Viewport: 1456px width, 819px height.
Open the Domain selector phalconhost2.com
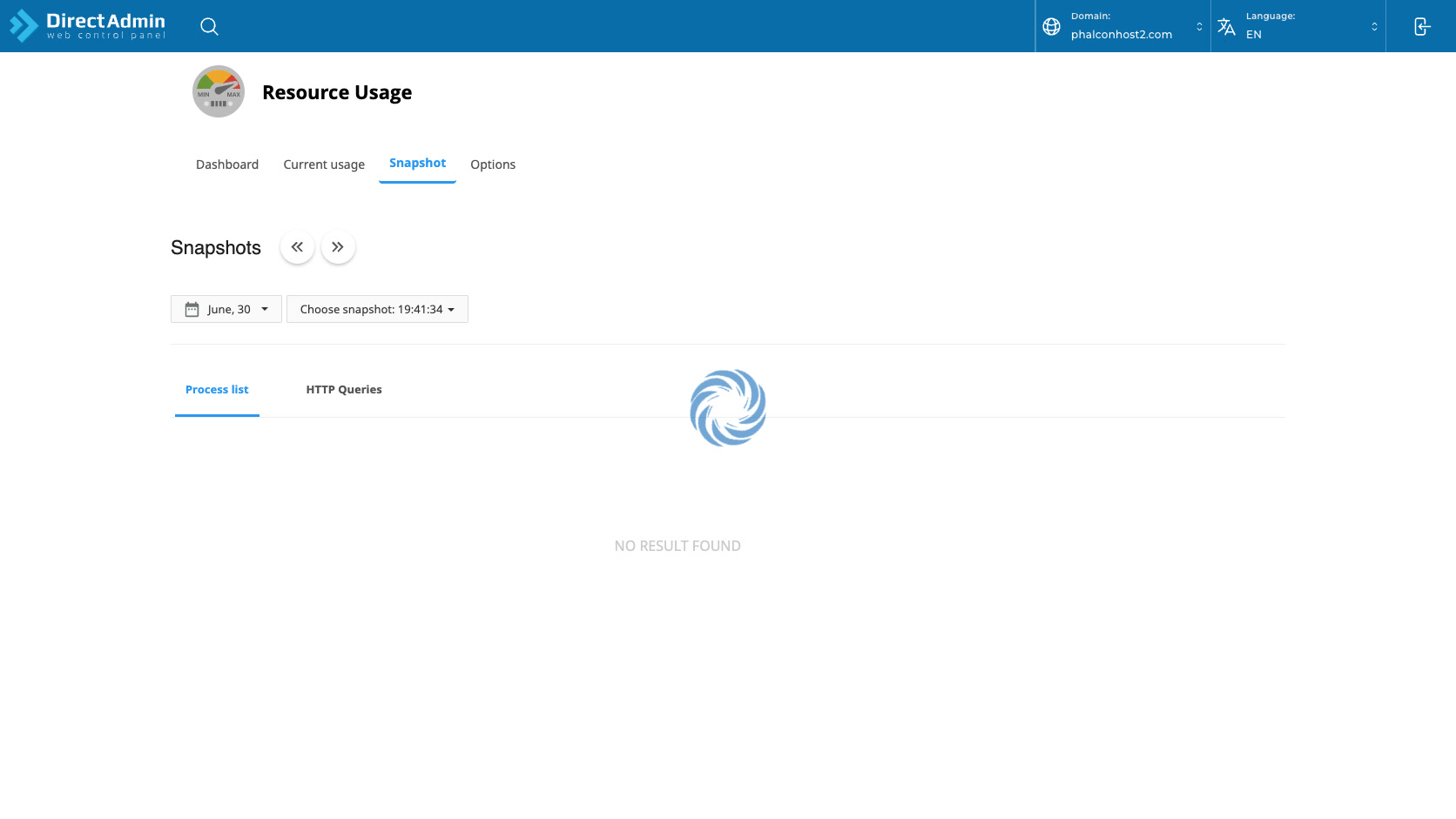[1122, 26]
